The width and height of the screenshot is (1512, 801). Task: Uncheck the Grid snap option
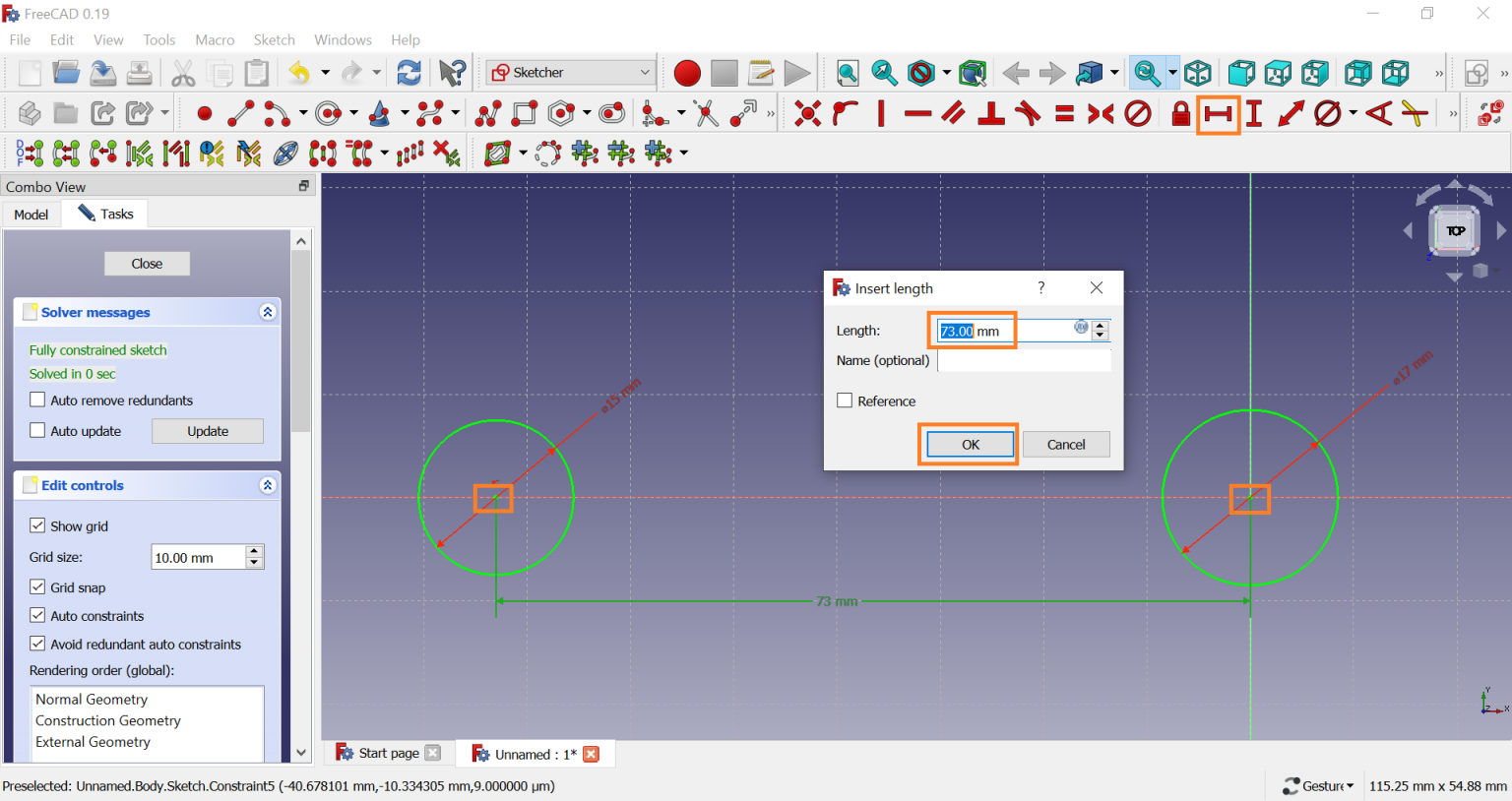38,586
